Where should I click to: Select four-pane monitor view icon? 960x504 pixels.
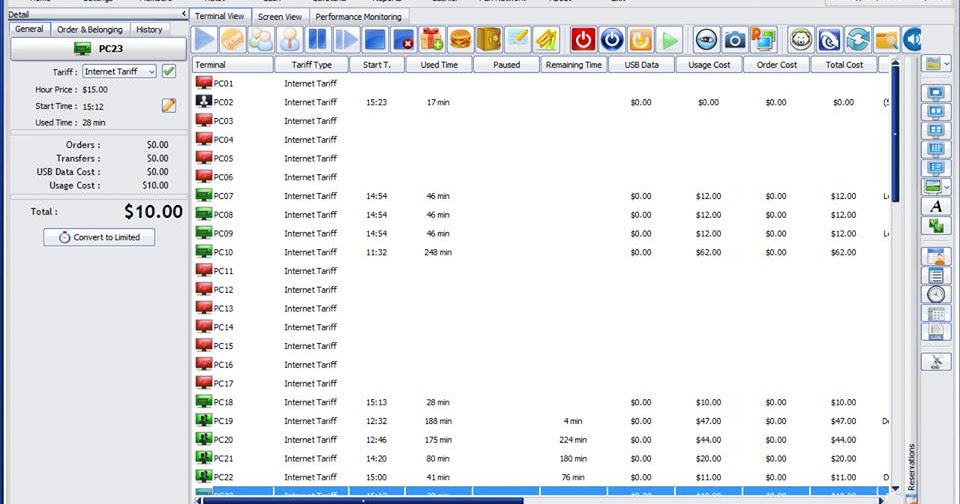click(936, 130)
